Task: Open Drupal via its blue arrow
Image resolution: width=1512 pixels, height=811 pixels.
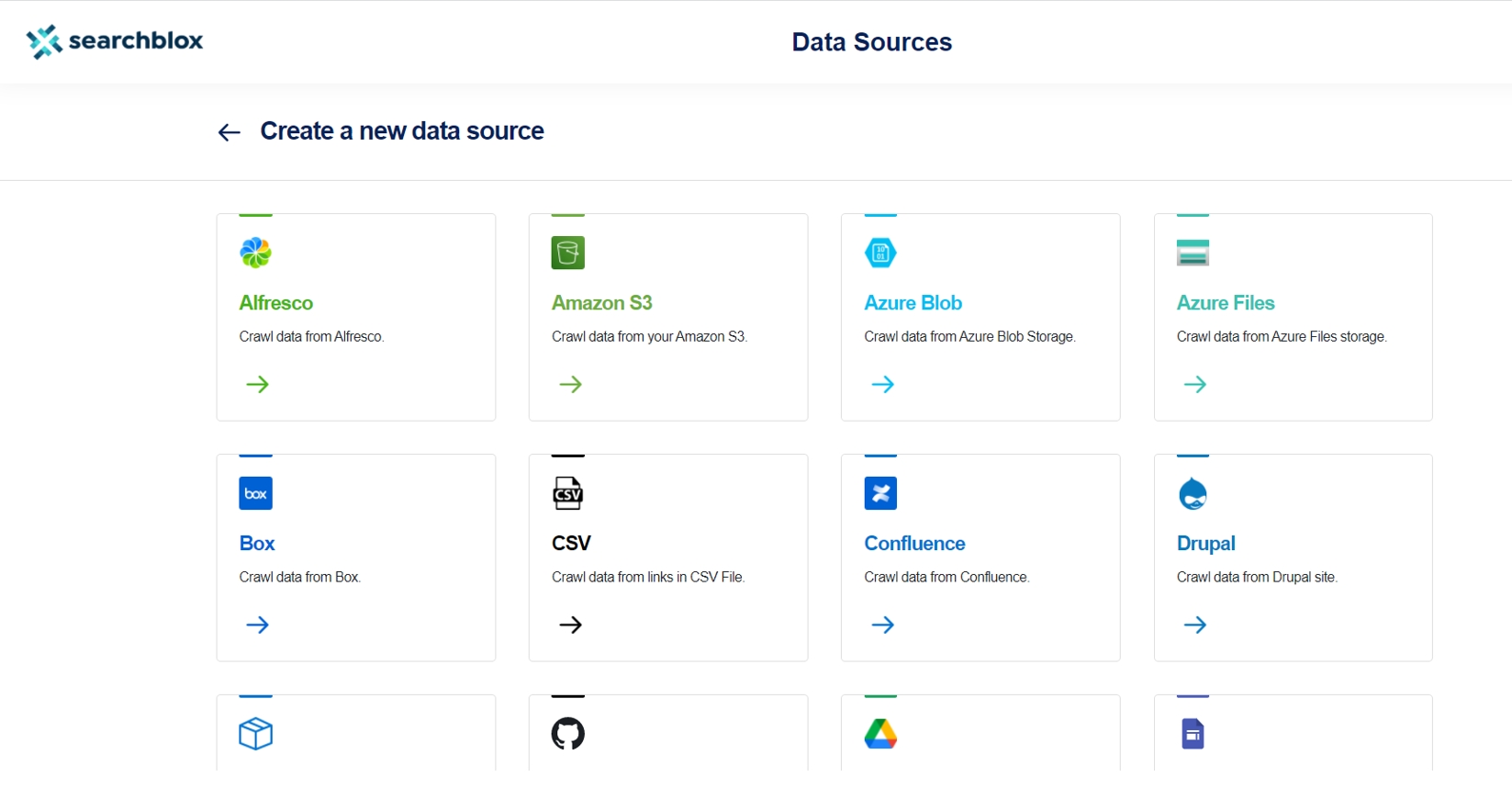Action: (x=1195, y=625)
